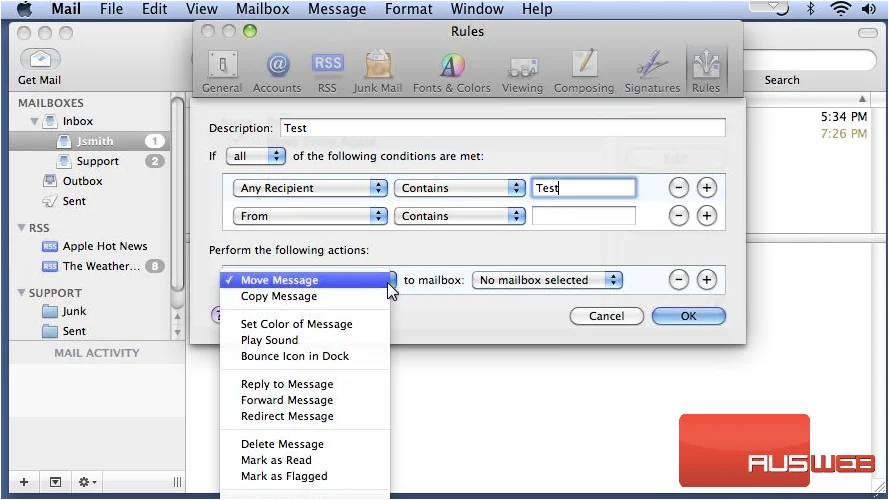Open the Junk Mail preferences pane
This screenshot has height=500, width=889.
(378, 71)
